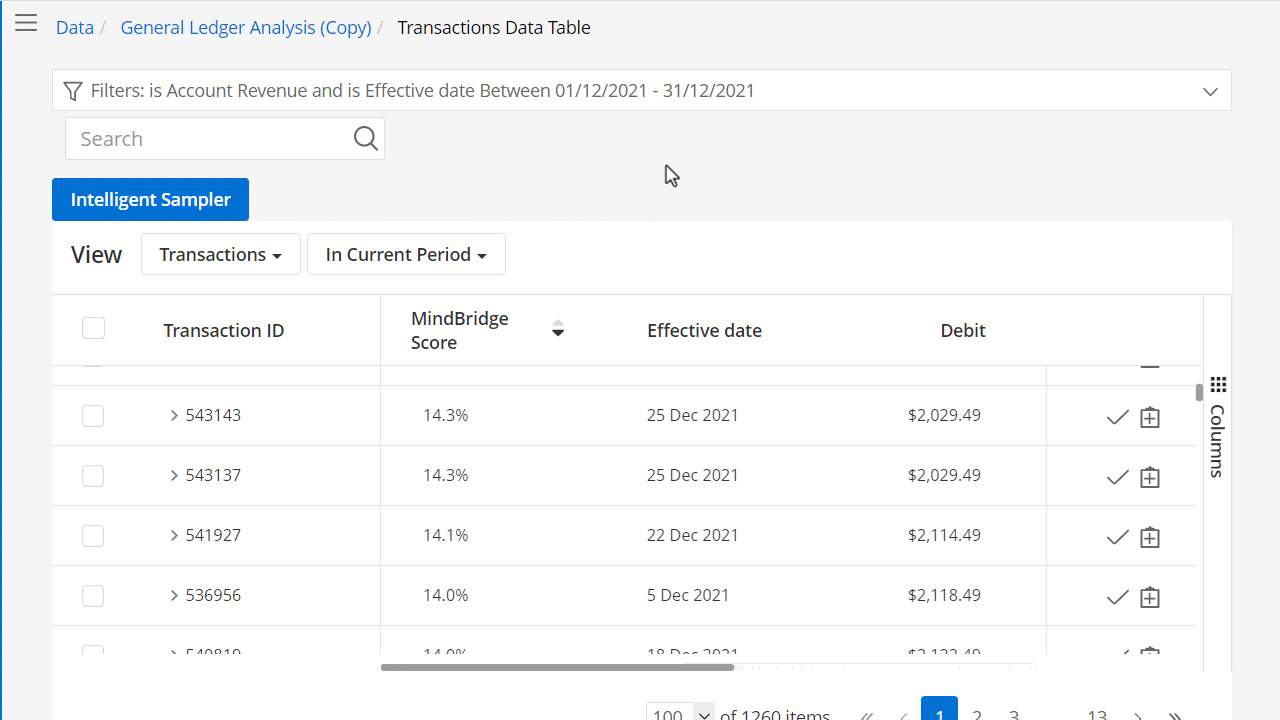Check the box for transaction 541927
This screenshot has height=720, width=1280.
93,535
